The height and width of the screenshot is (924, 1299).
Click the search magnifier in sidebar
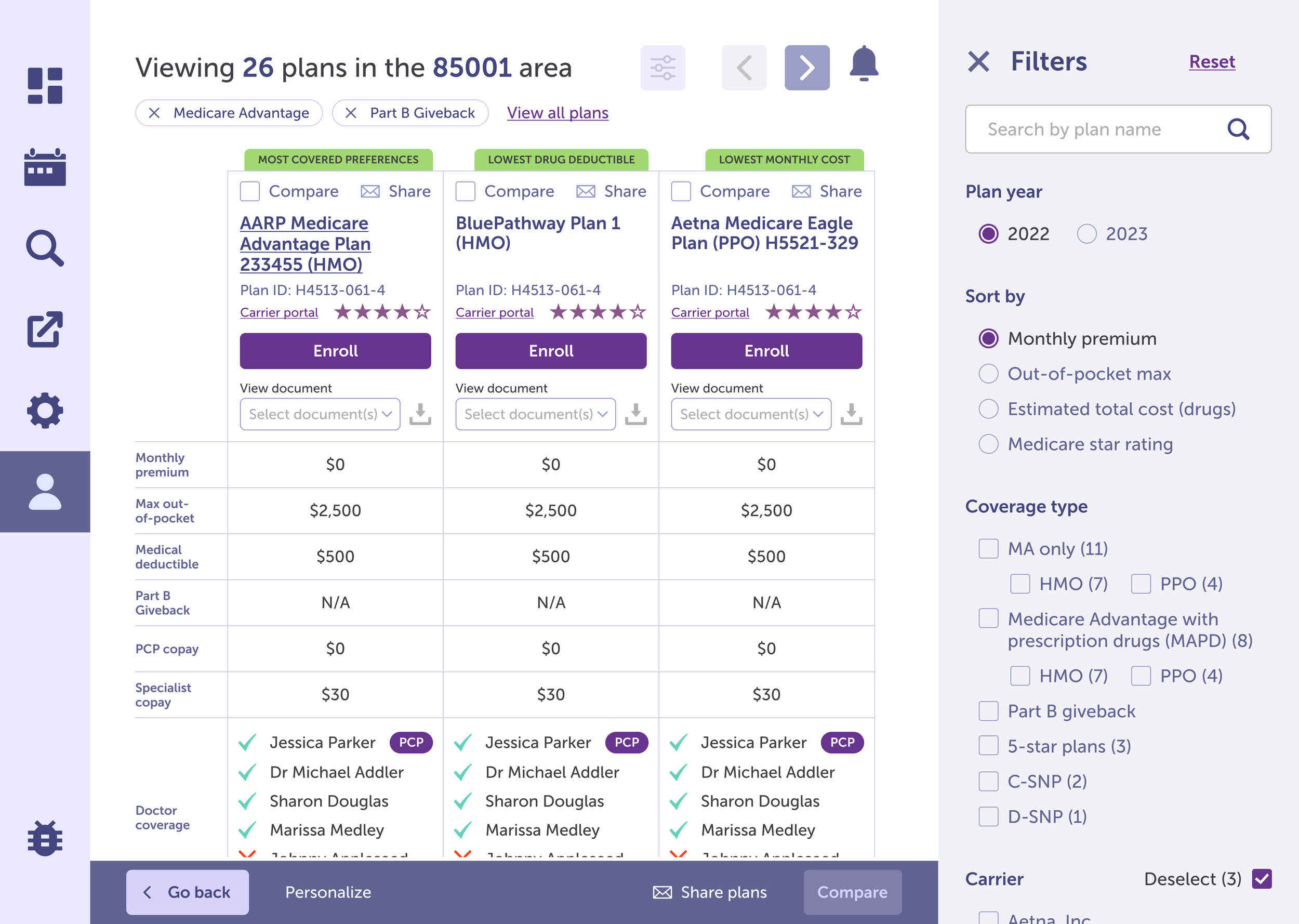(45, 248)
